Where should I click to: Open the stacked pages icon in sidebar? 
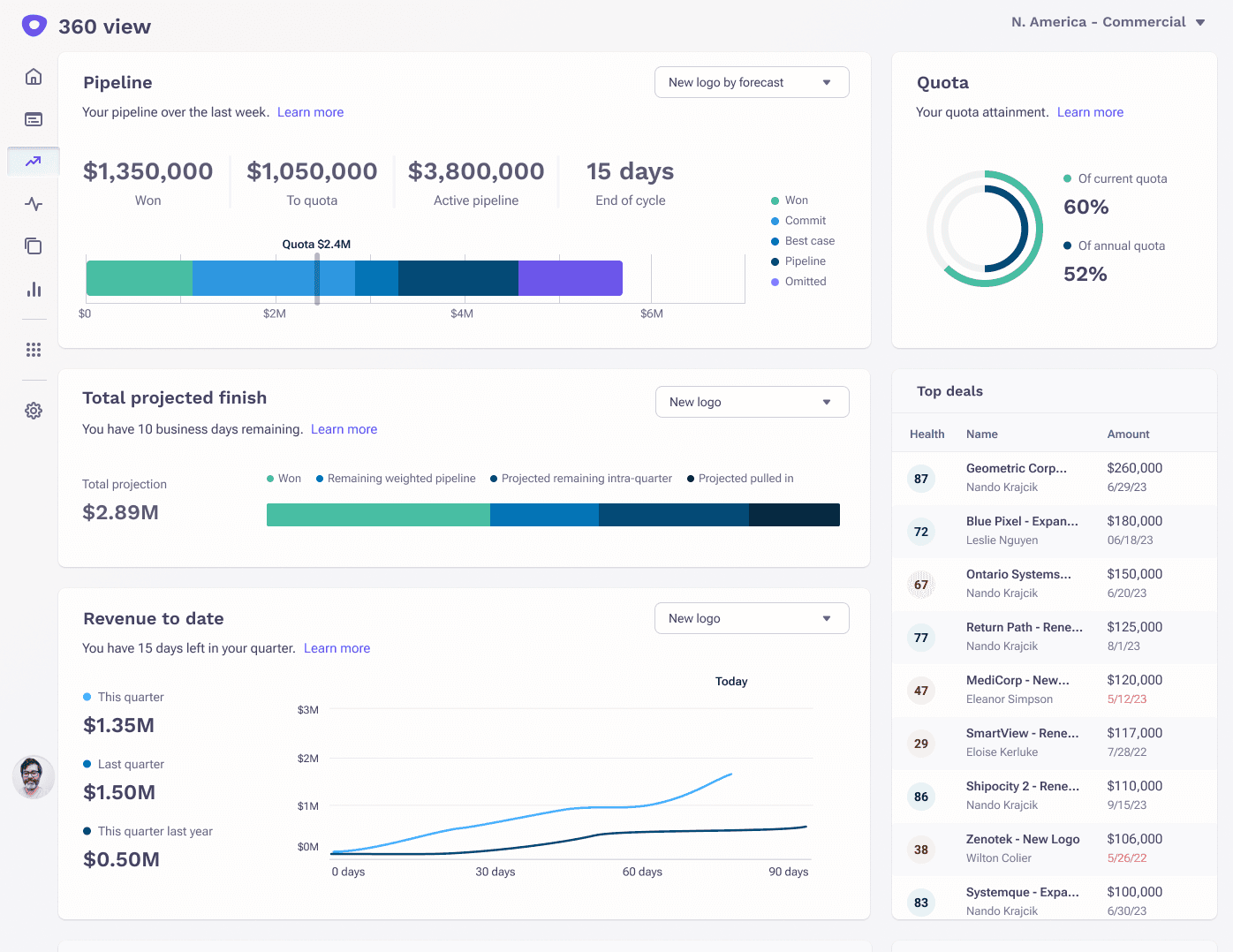coord(33,246)
